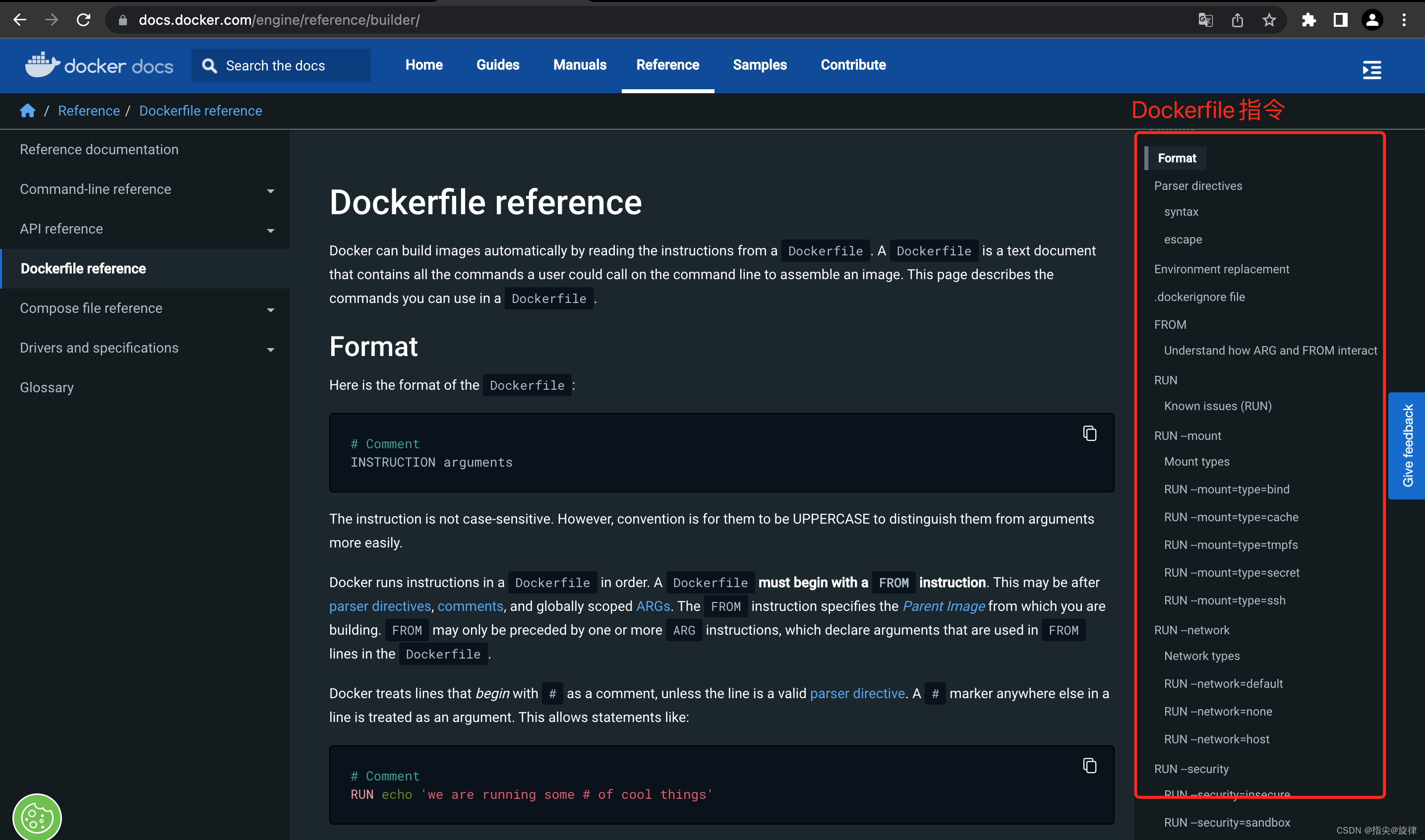Open the Manuals tab
Screen dimensions: 1425x840
(x=580, y=65)
